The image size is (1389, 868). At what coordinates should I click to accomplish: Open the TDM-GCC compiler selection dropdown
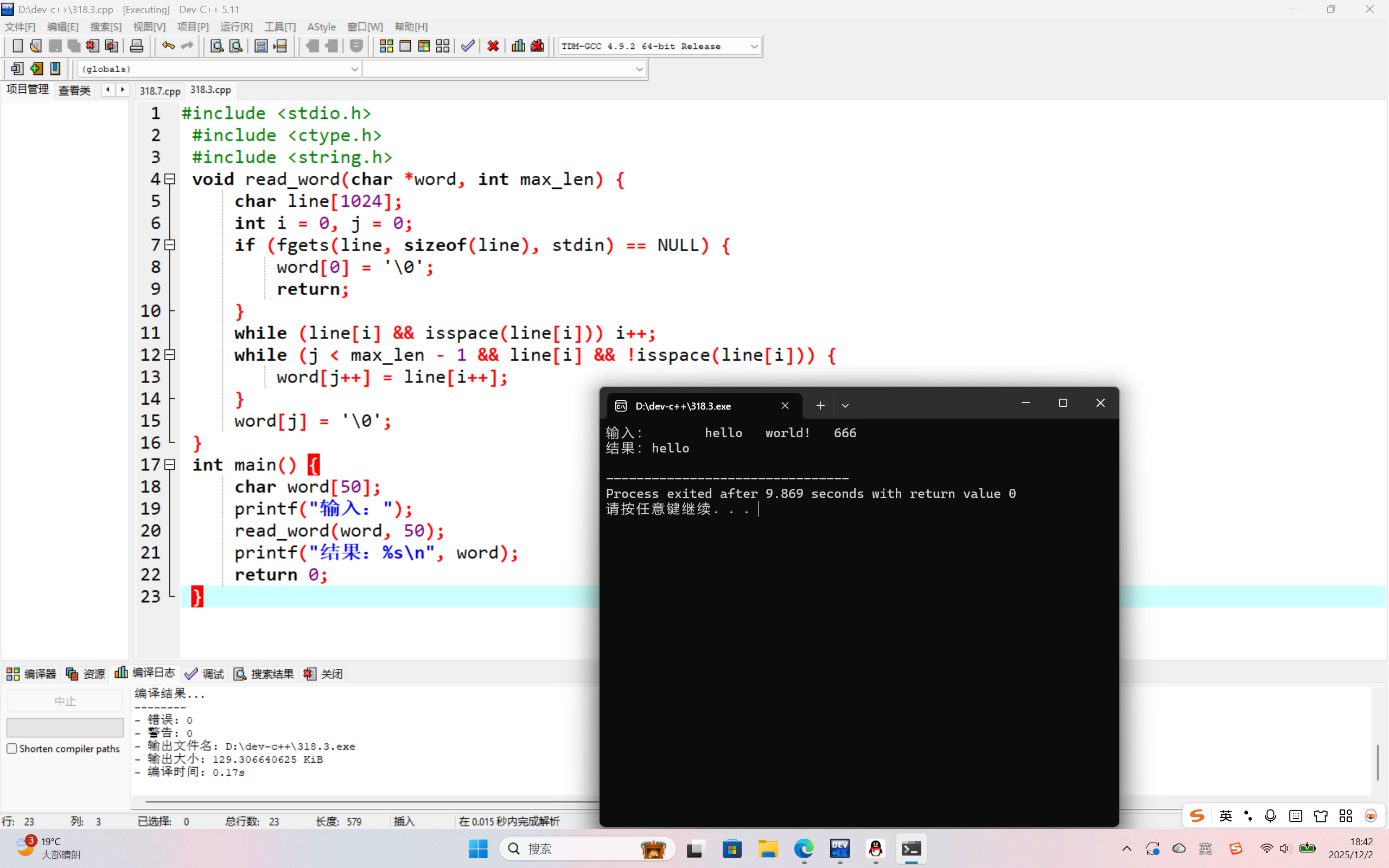point(754,46)
